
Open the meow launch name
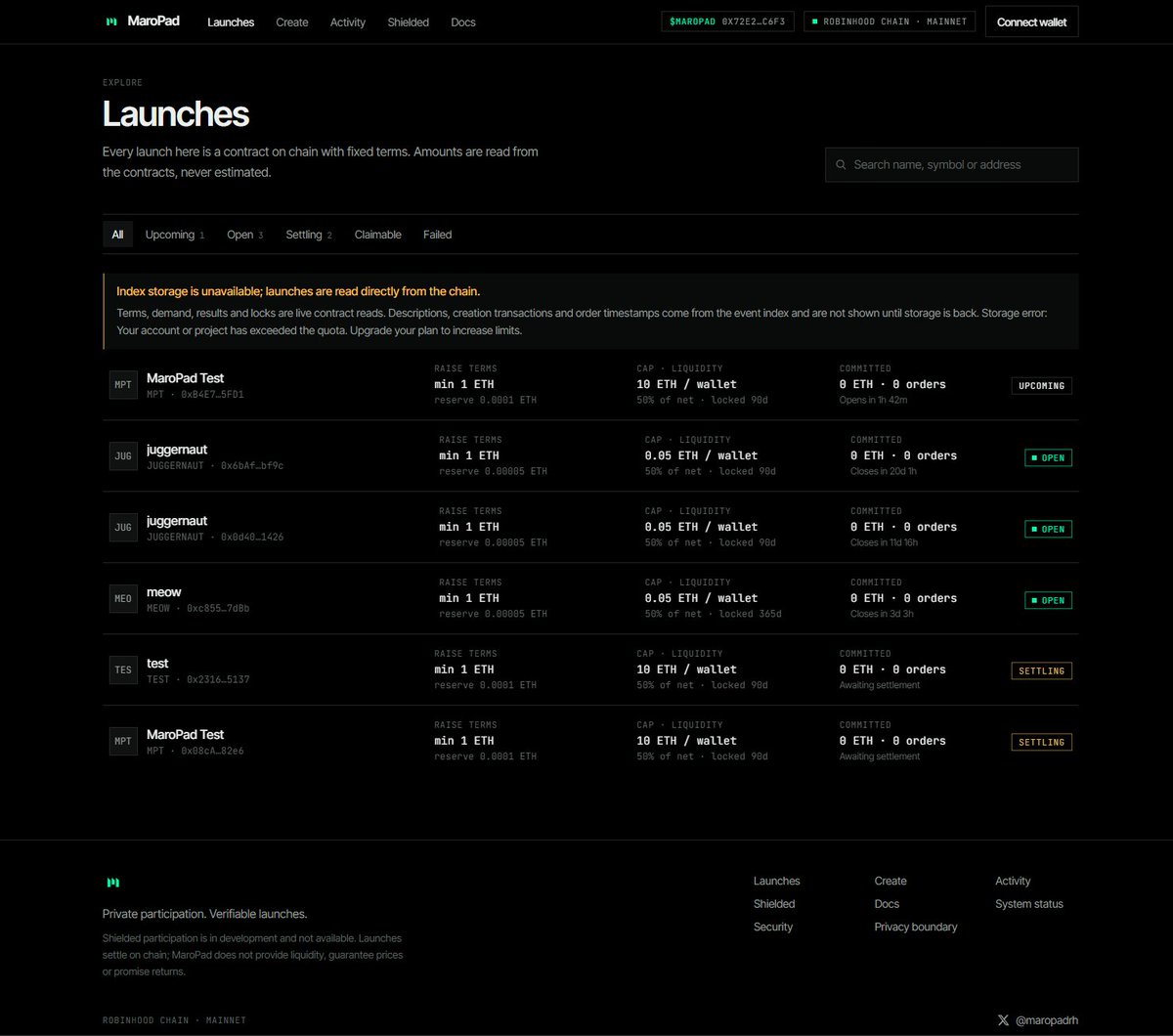164,592
